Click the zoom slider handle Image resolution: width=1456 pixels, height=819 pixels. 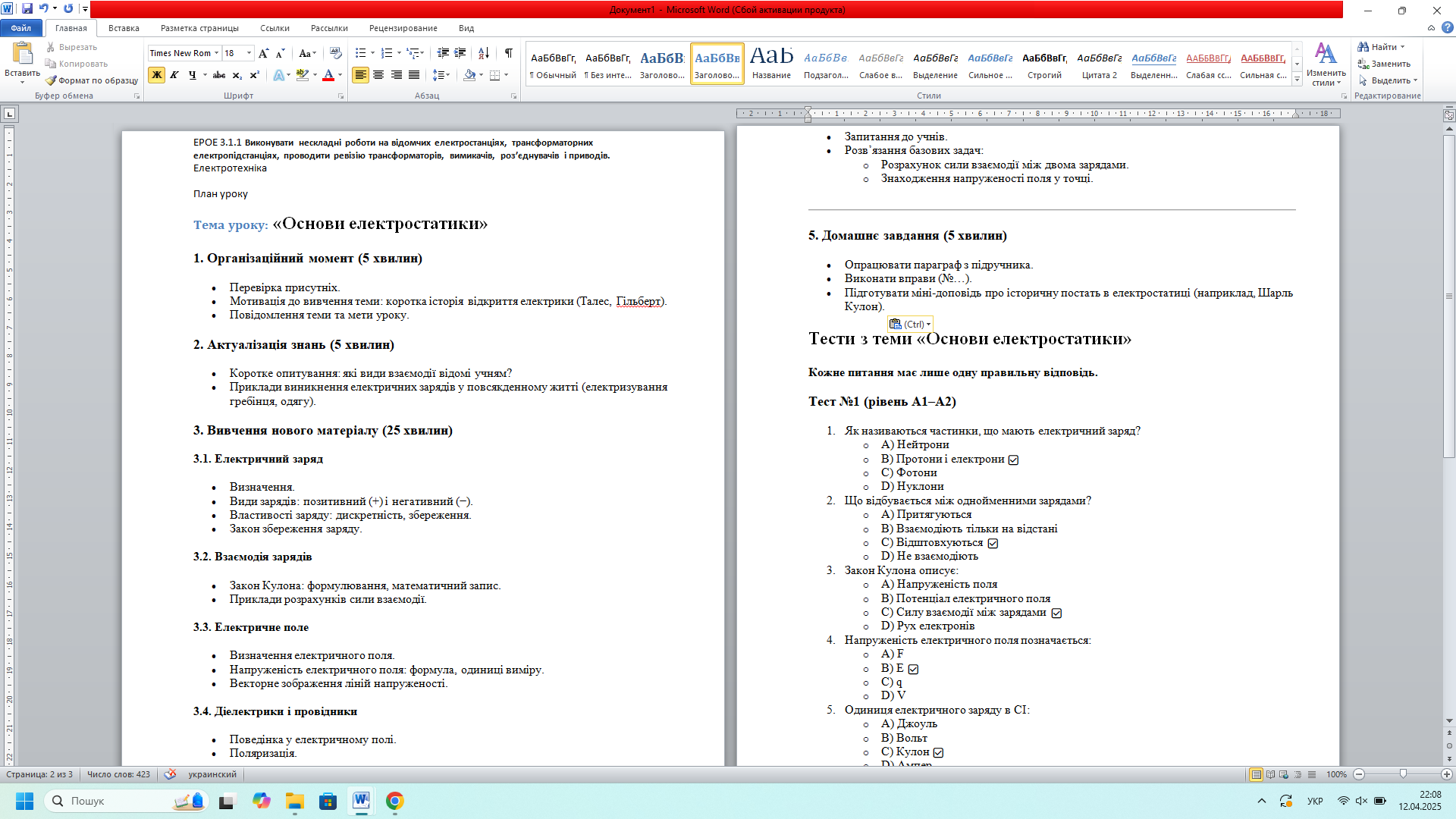coord(1403,774)
